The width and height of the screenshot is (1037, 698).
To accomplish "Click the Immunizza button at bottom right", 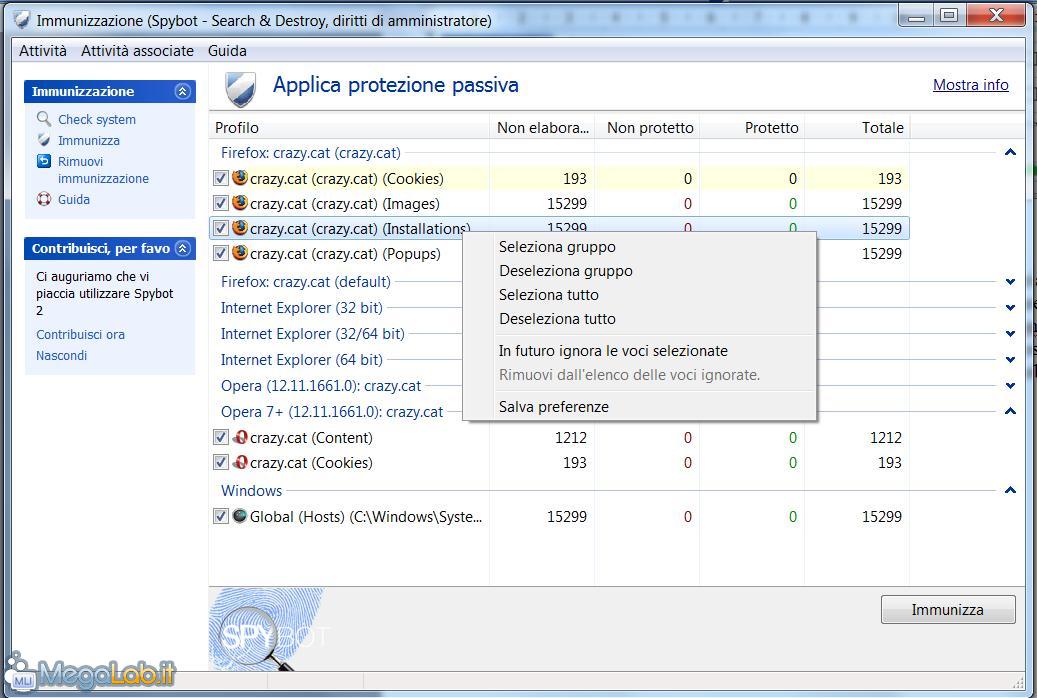I will (948, 609).
